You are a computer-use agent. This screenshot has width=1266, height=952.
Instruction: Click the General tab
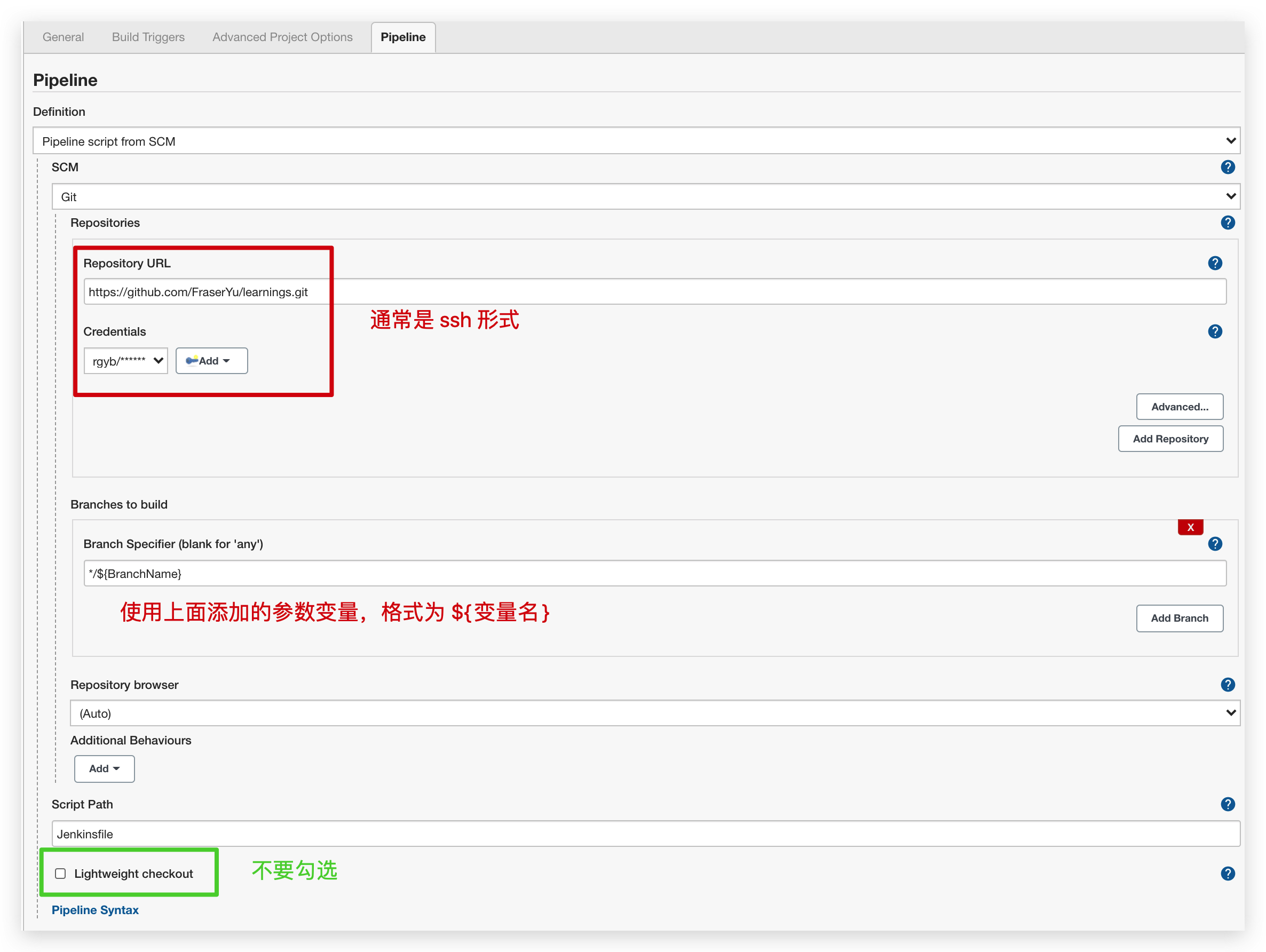(63, 36)
